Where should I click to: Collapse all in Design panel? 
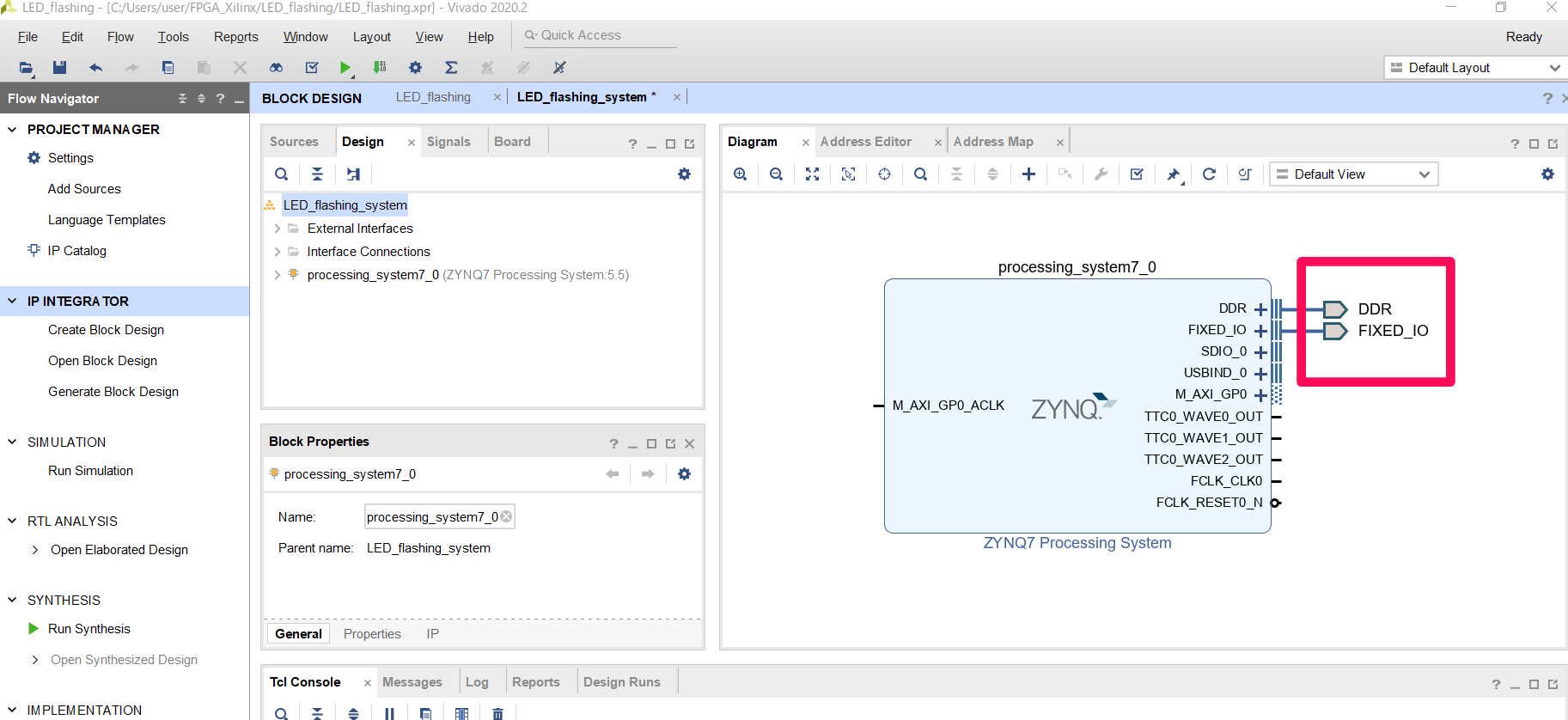[x=317, y=174]
